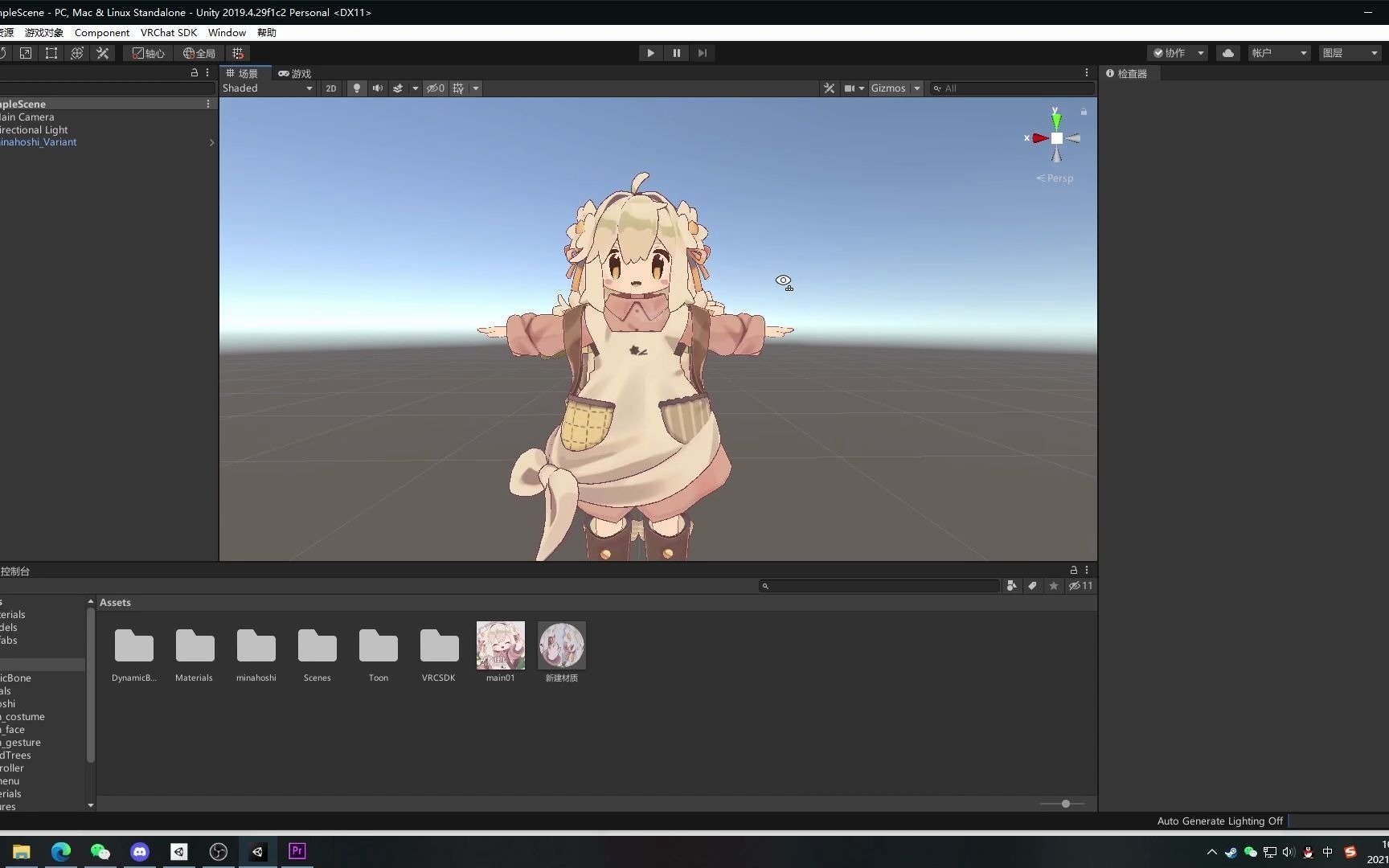Toggle grid snapping icon in toolbar

(238, 53)
